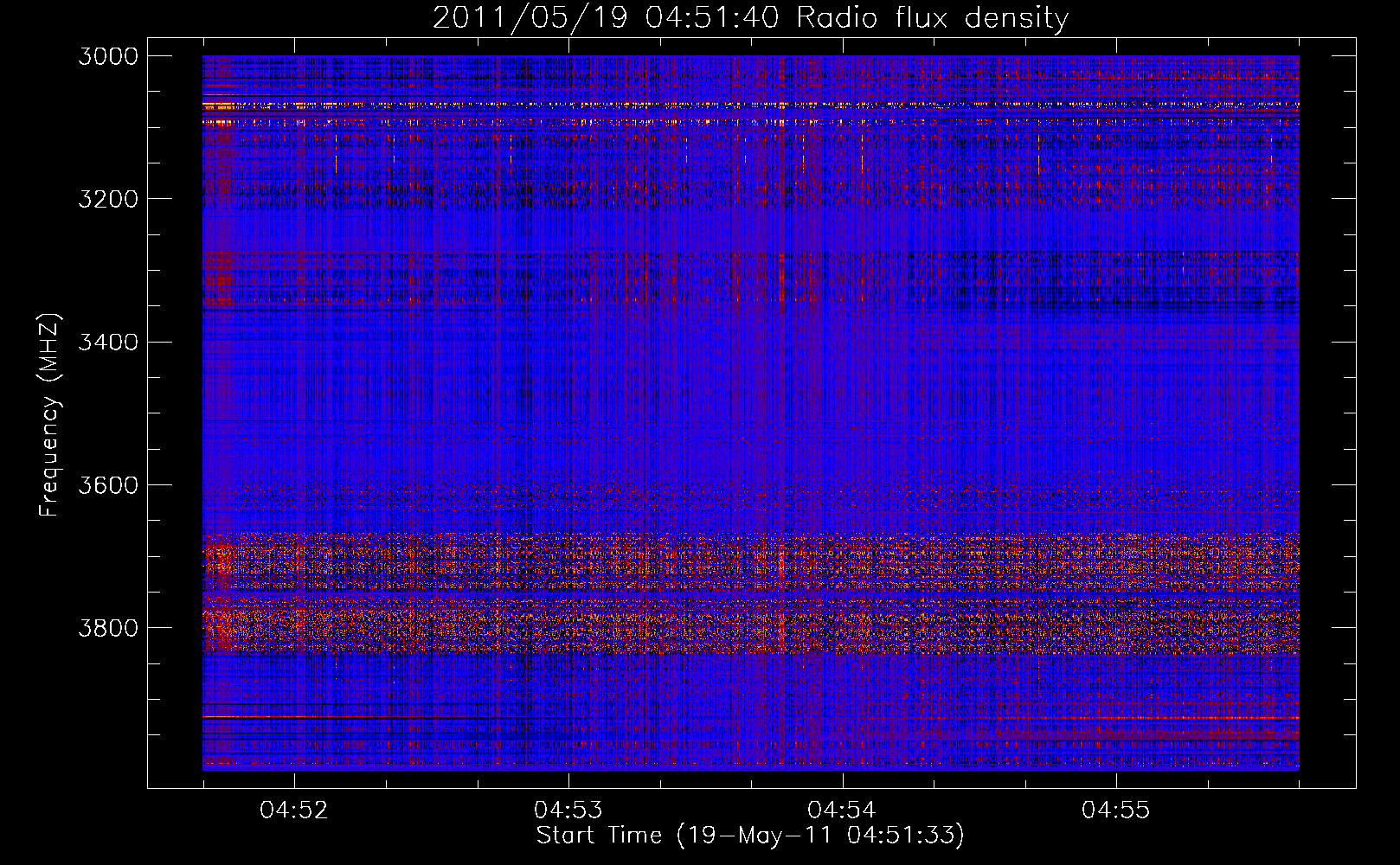Click the '3200' frequency axis label
1400x865 pixels.
click(x=108, y=199)
